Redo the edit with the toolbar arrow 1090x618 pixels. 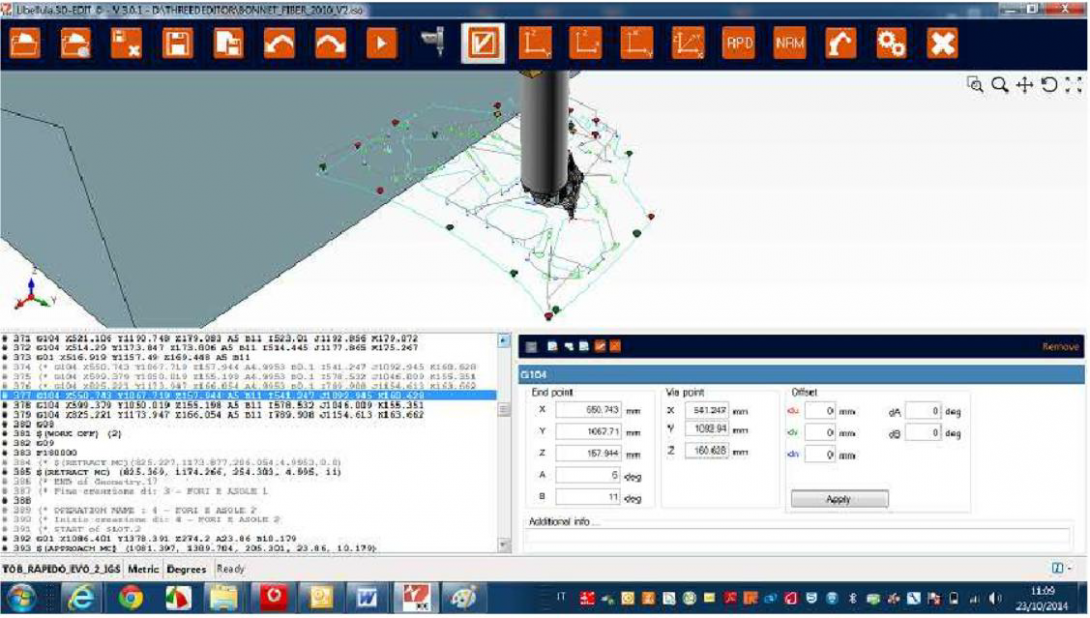click(330, 43)
